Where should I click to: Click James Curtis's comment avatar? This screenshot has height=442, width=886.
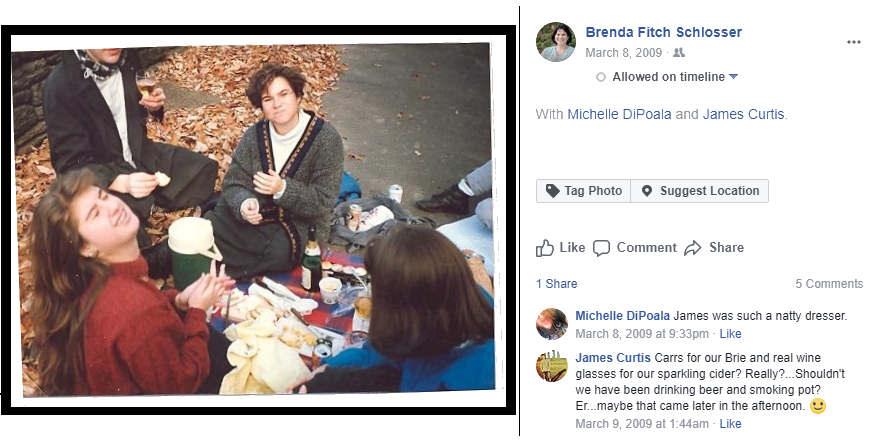552,366
